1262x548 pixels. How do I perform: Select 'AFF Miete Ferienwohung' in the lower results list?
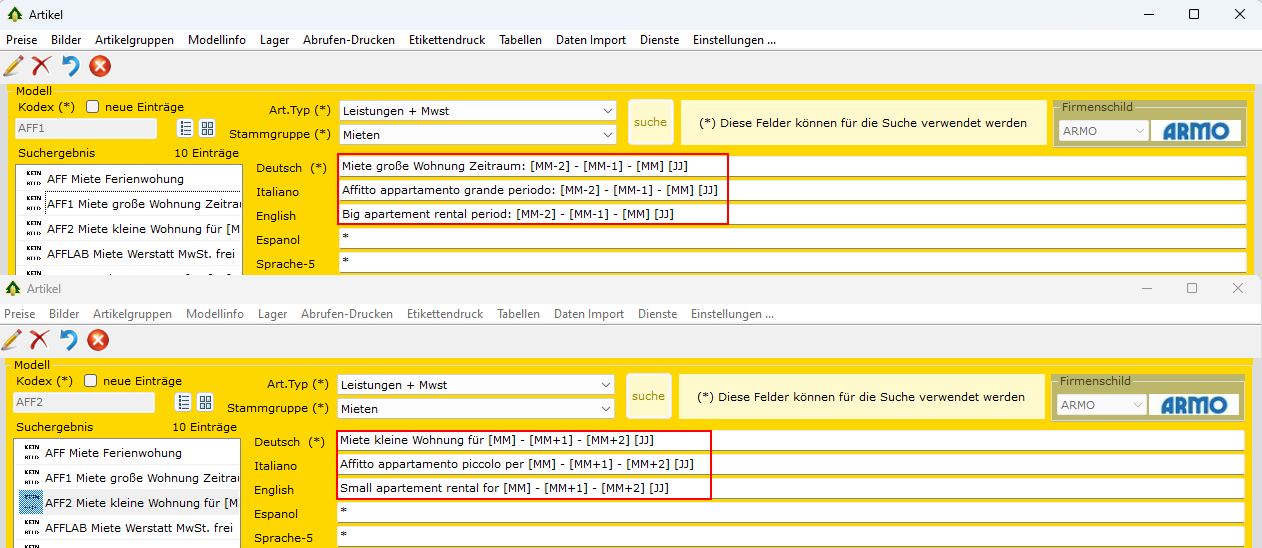point(113,453)
